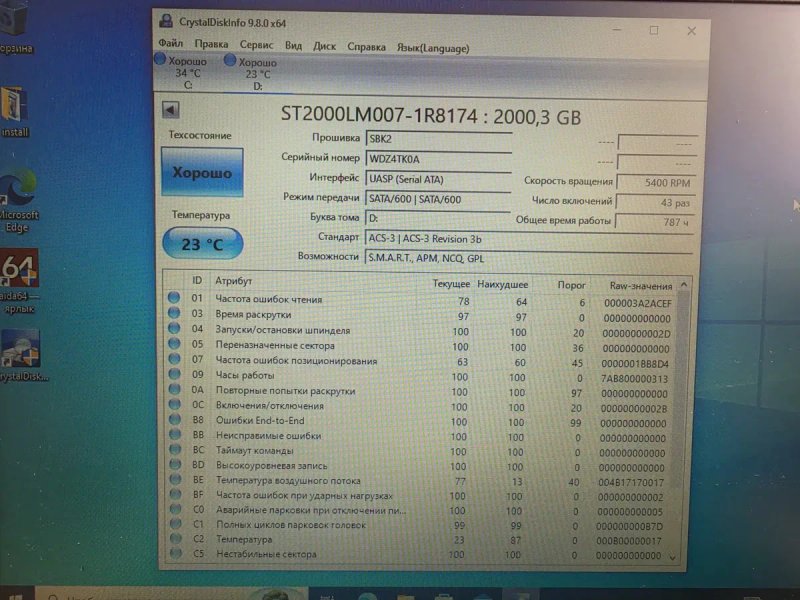Click the Порог column header
800x600 pixels.
click(x=571, y=285)
